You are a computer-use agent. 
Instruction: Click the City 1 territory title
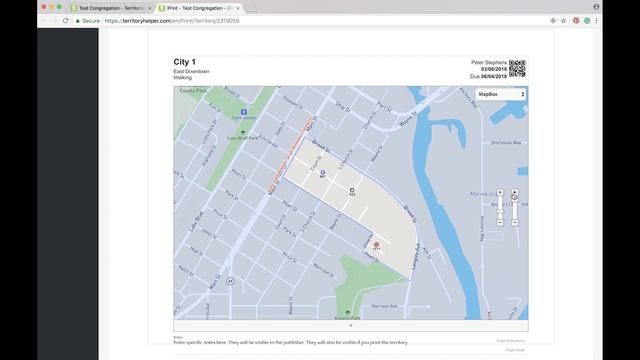tap(184, 62)
